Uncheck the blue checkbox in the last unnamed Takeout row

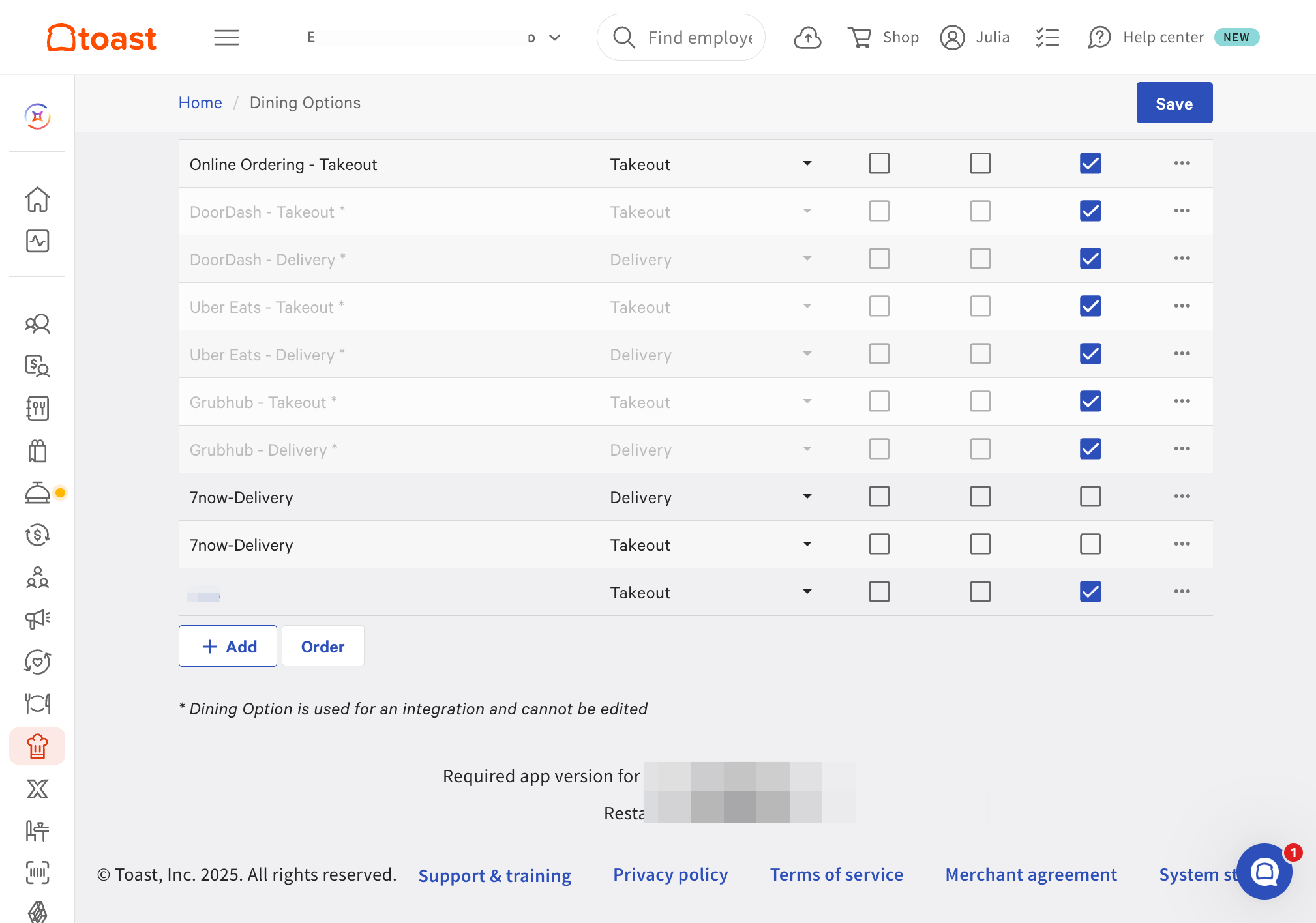pos(1090,591)
